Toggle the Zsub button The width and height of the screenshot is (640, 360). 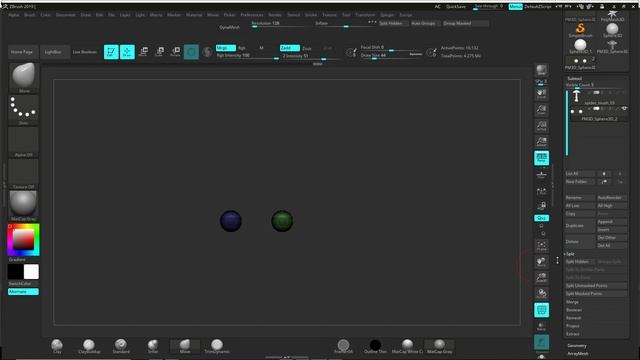click(x=307, y=48)
